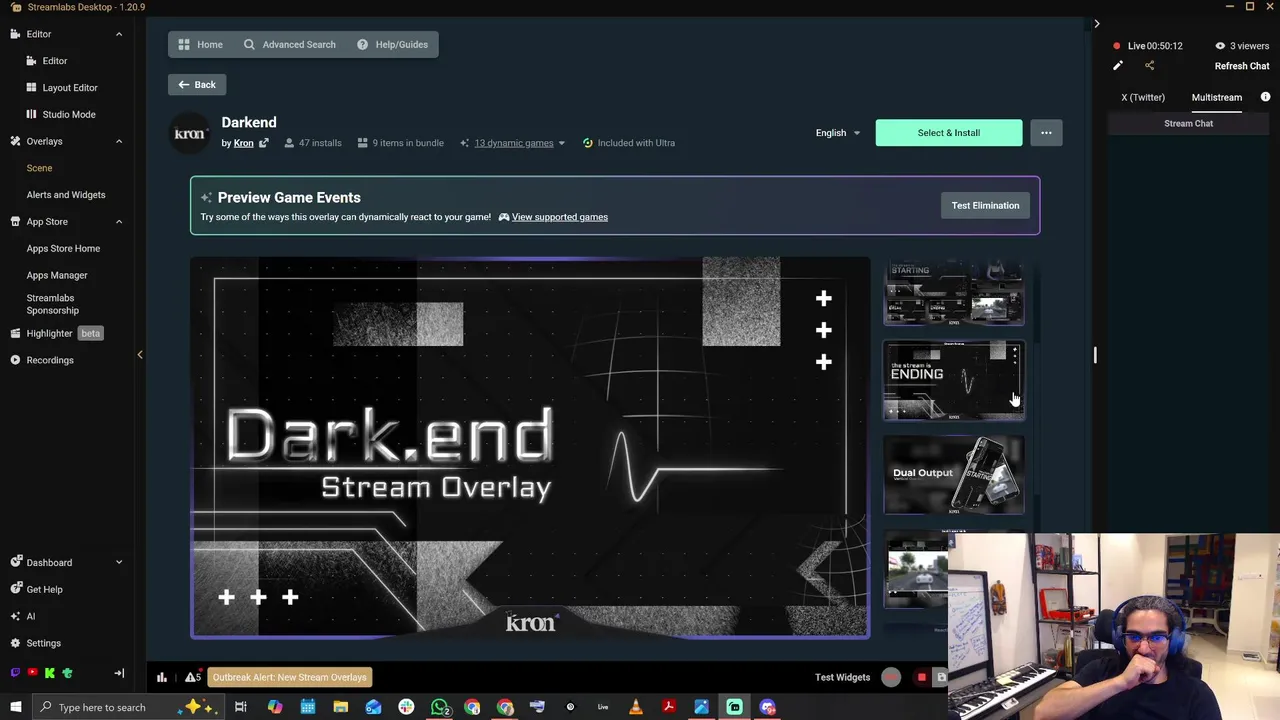Open Advanced Search
The height and width of the screenshot is (720, 1280).
[x=289, y=44]
